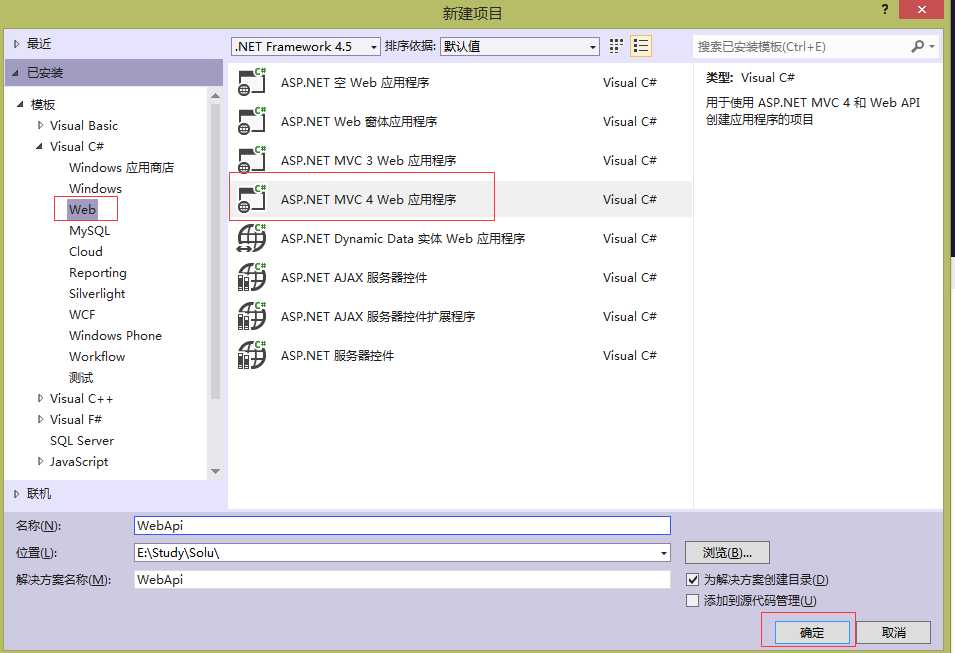The image size is (955, 653).
Task: Open search options dropdown arrow
Action: tap(932, 46)
